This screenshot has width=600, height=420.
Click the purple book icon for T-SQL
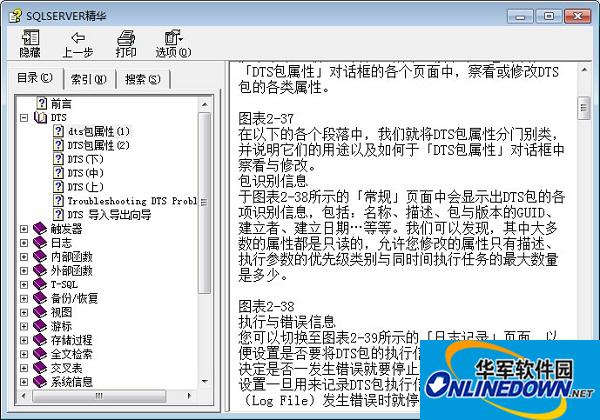click(x=40, y=284)
